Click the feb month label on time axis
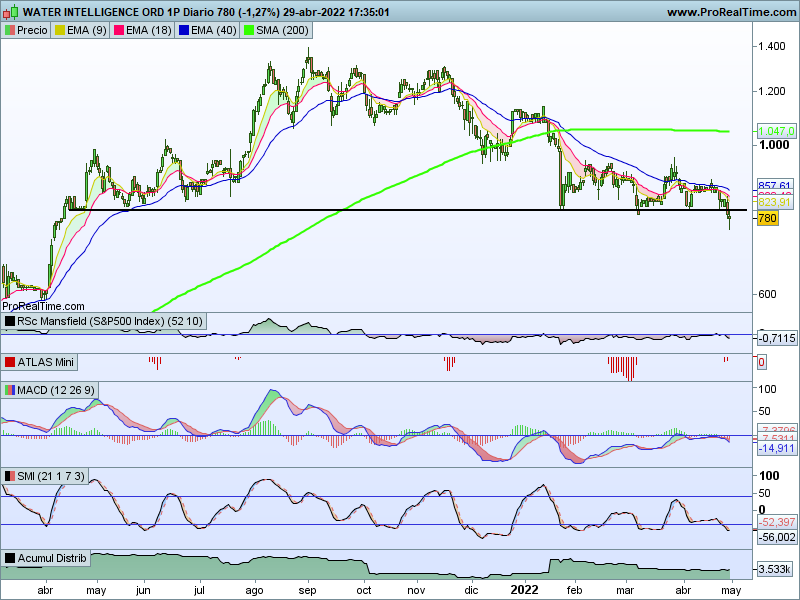 click(574, 590)
